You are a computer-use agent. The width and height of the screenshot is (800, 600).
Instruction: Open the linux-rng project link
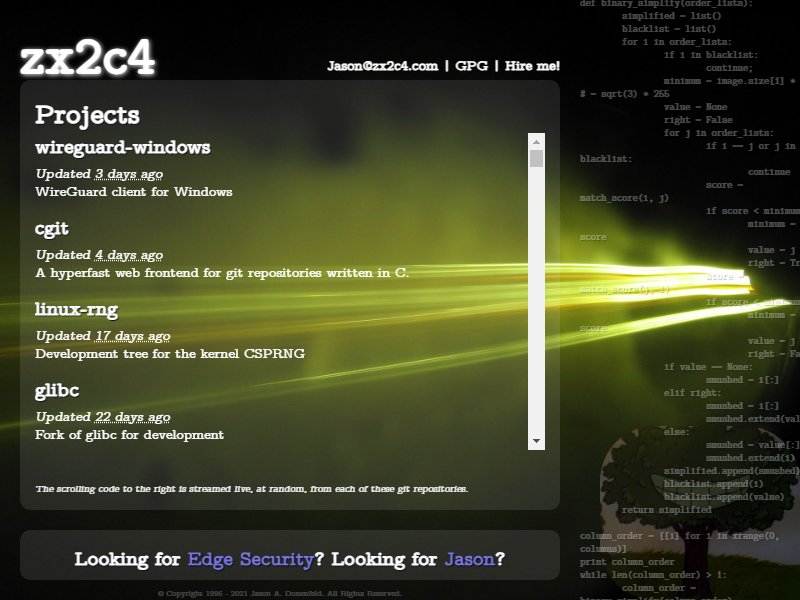77,310
